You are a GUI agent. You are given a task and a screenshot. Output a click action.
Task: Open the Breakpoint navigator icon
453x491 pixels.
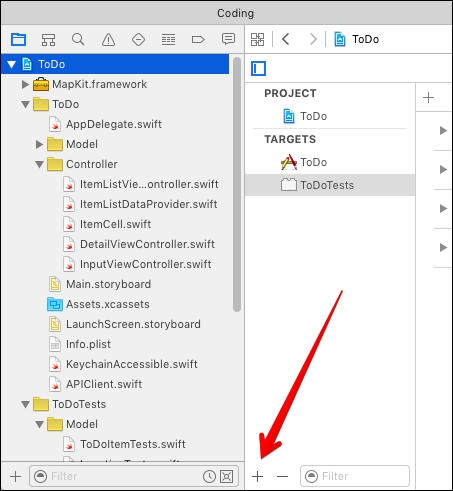point(198,40)
